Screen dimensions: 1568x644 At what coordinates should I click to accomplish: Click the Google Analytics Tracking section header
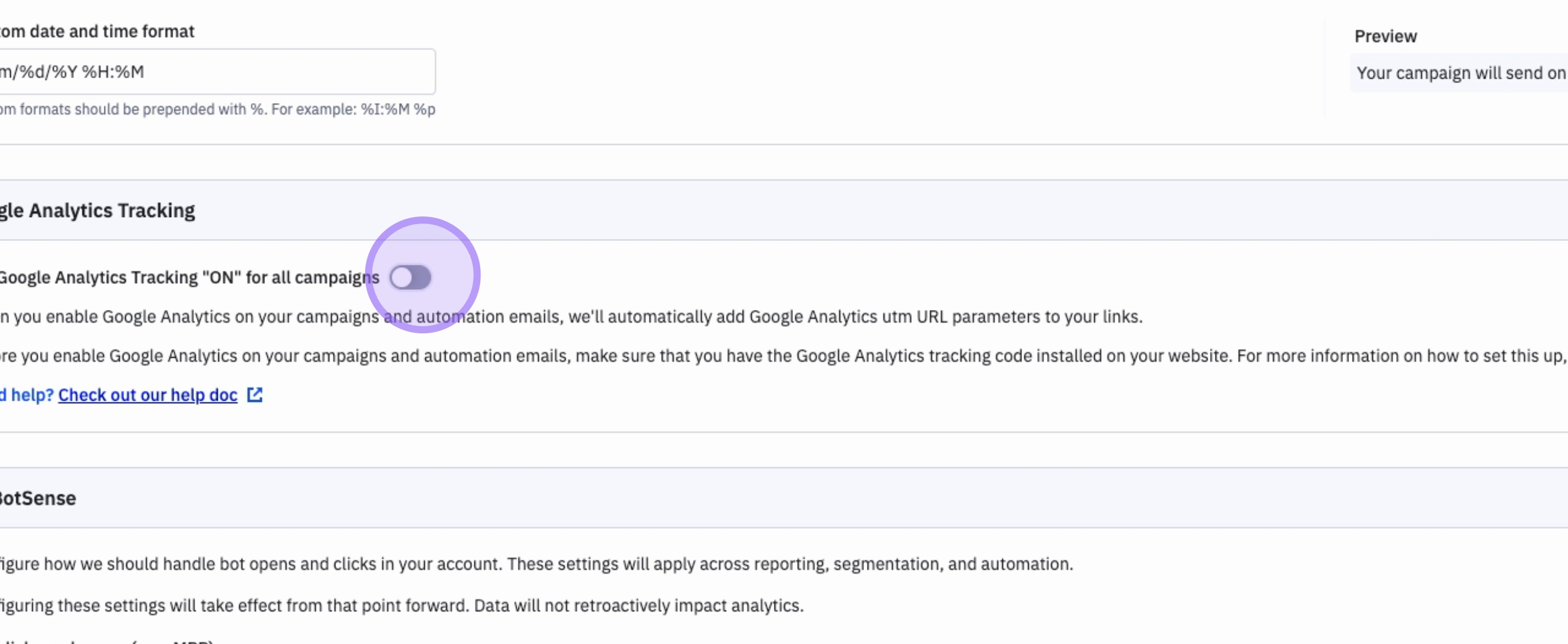pos(97,210)
